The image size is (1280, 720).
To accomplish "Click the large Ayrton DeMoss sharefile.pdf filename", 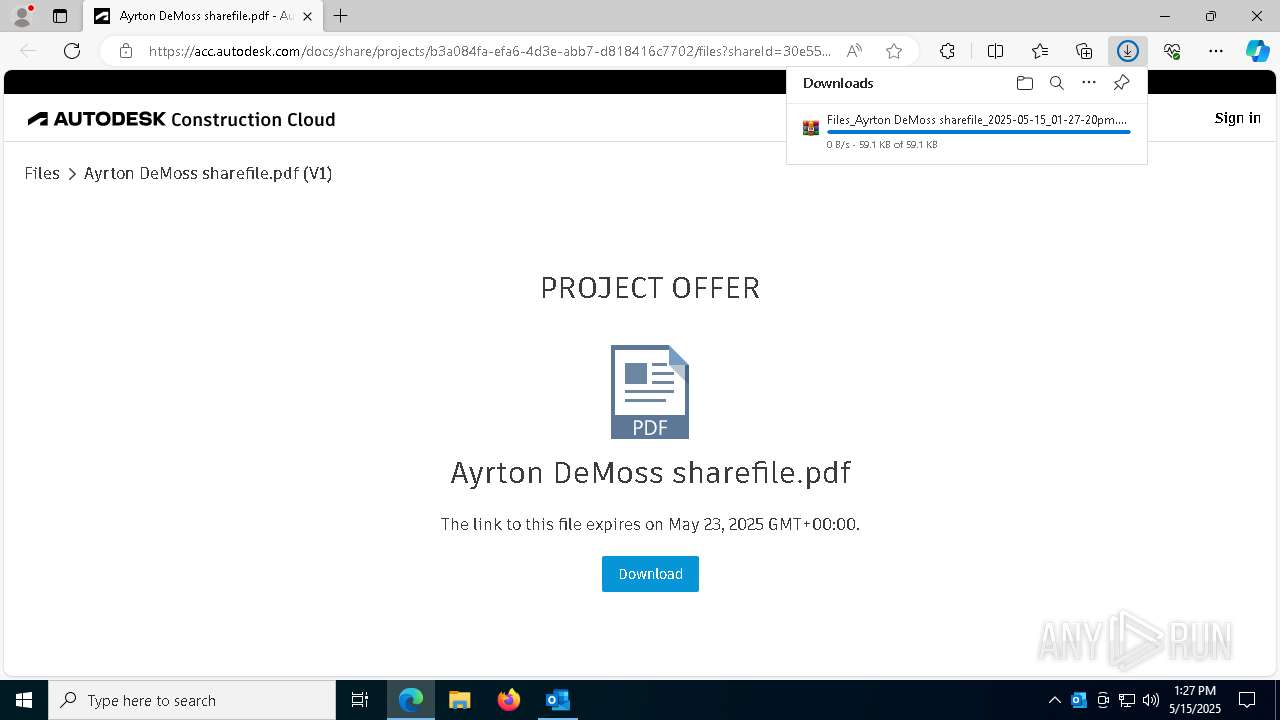I will pos(650,472).
